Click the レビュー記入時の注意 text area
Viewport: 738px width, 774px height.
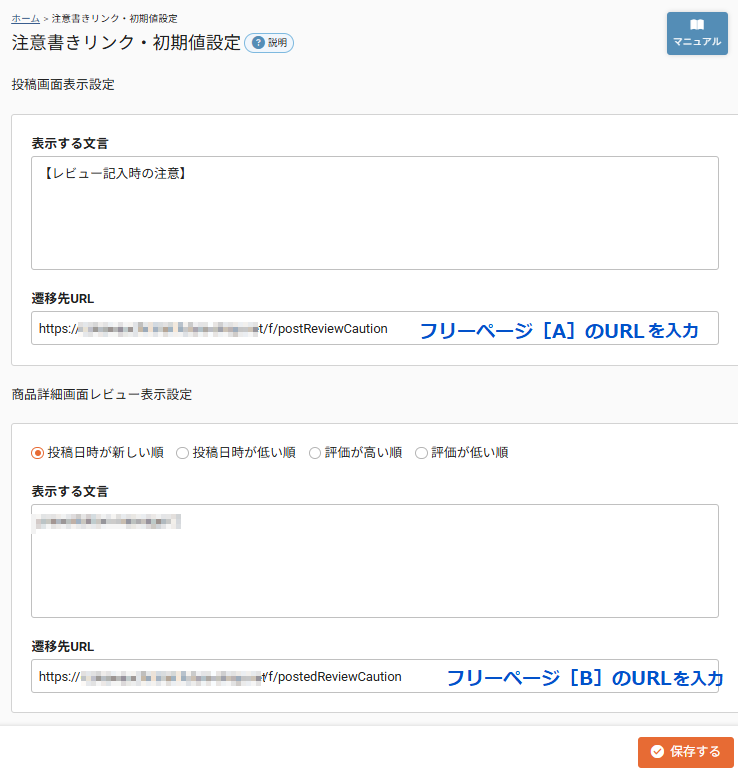[x=375, y=213]
